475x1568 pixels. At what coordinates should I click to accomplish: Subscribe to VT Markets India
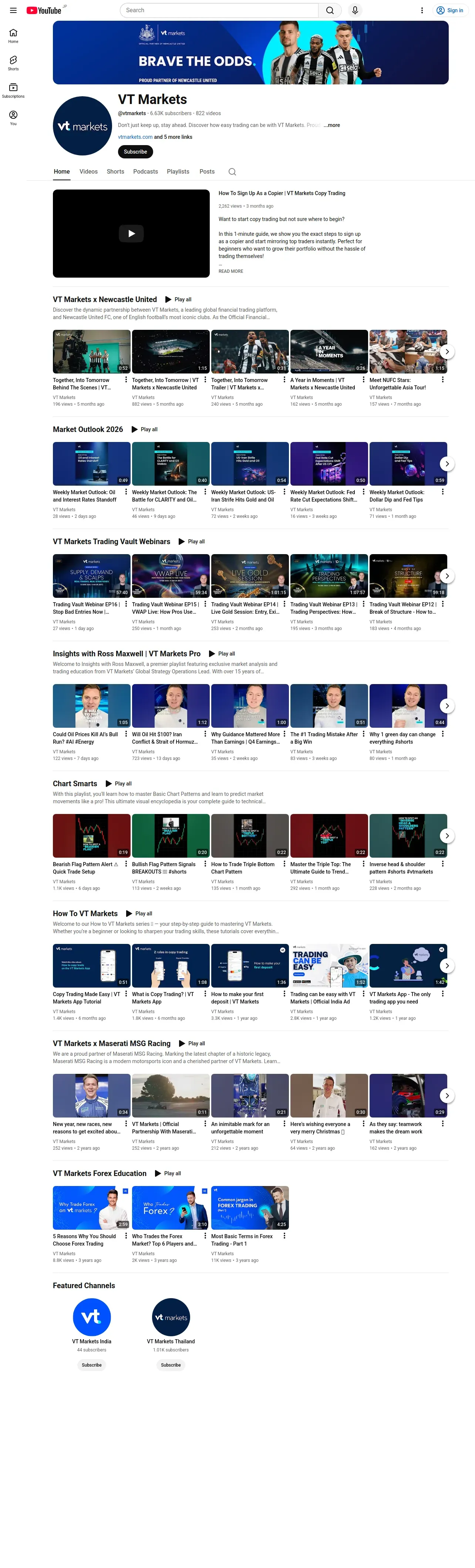92,1365
